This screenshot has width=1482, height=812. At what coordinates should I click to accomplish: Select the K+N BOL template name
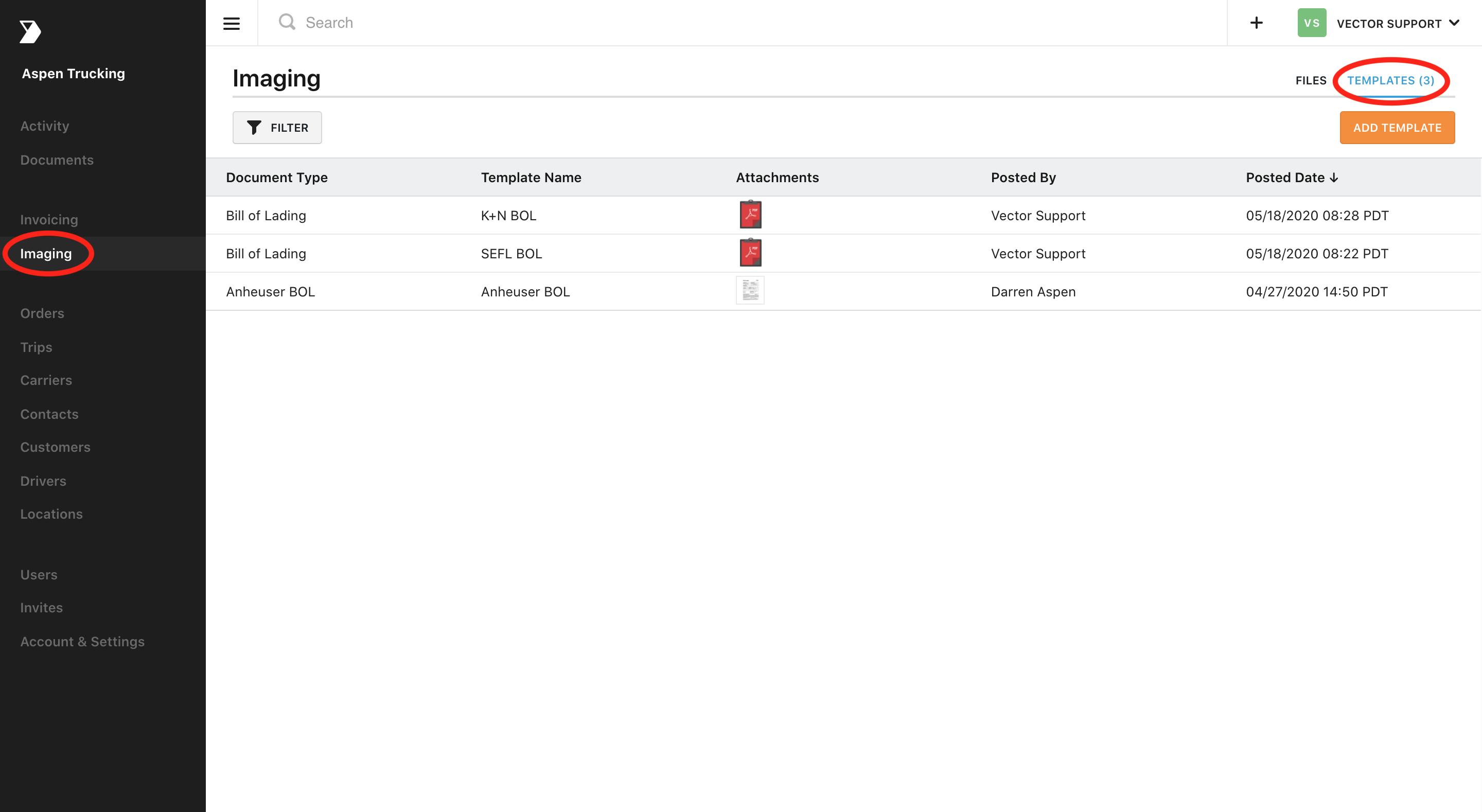(x=508, y=215)
